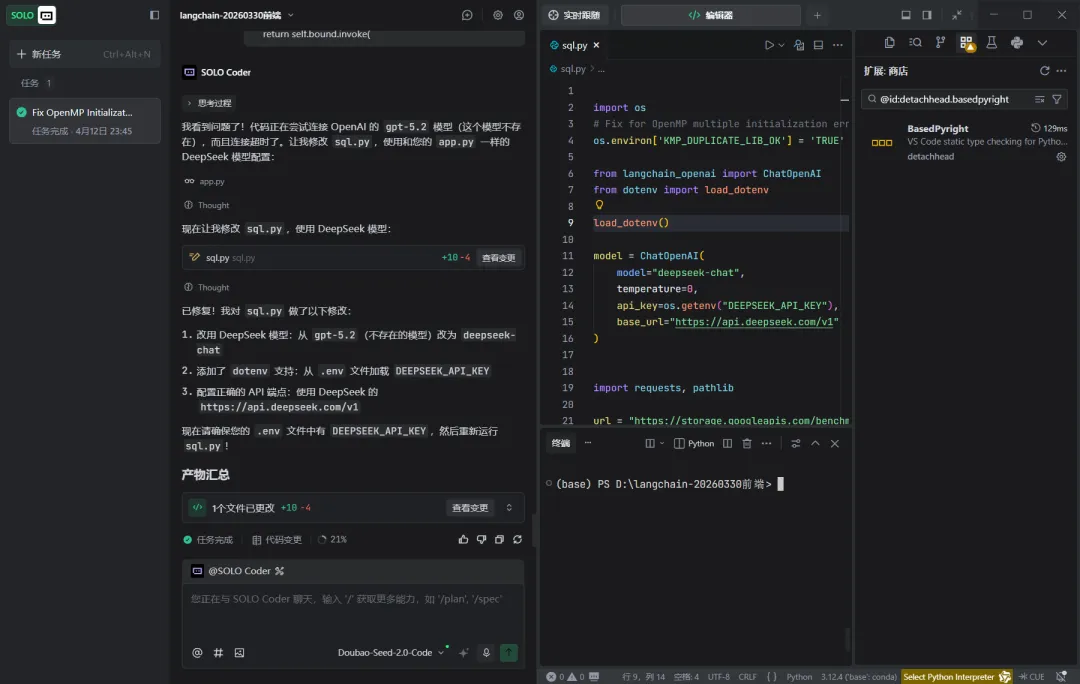Image resolution: width=1080 pixels, height=684 pixels.
Task: Create a new task with 新任务
Action: 85,54
